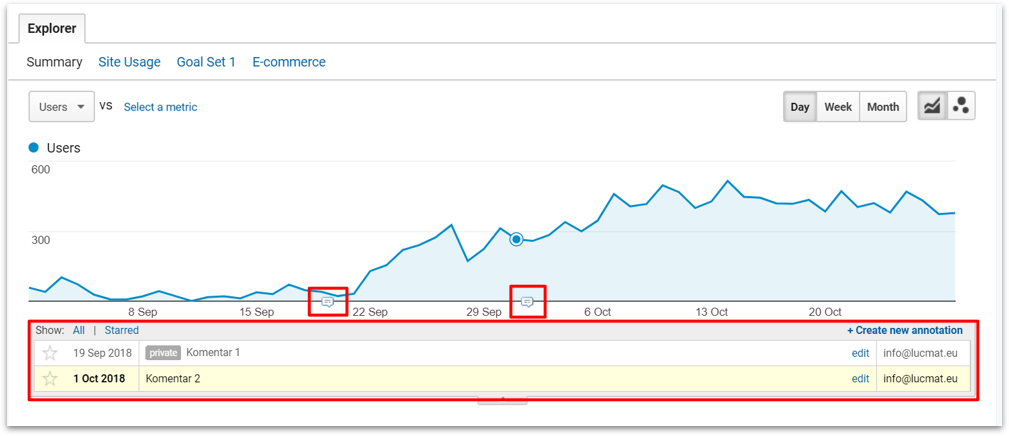
Task: Select the Day granularity button
Action: pyautogui.click(x=800, y=107)
